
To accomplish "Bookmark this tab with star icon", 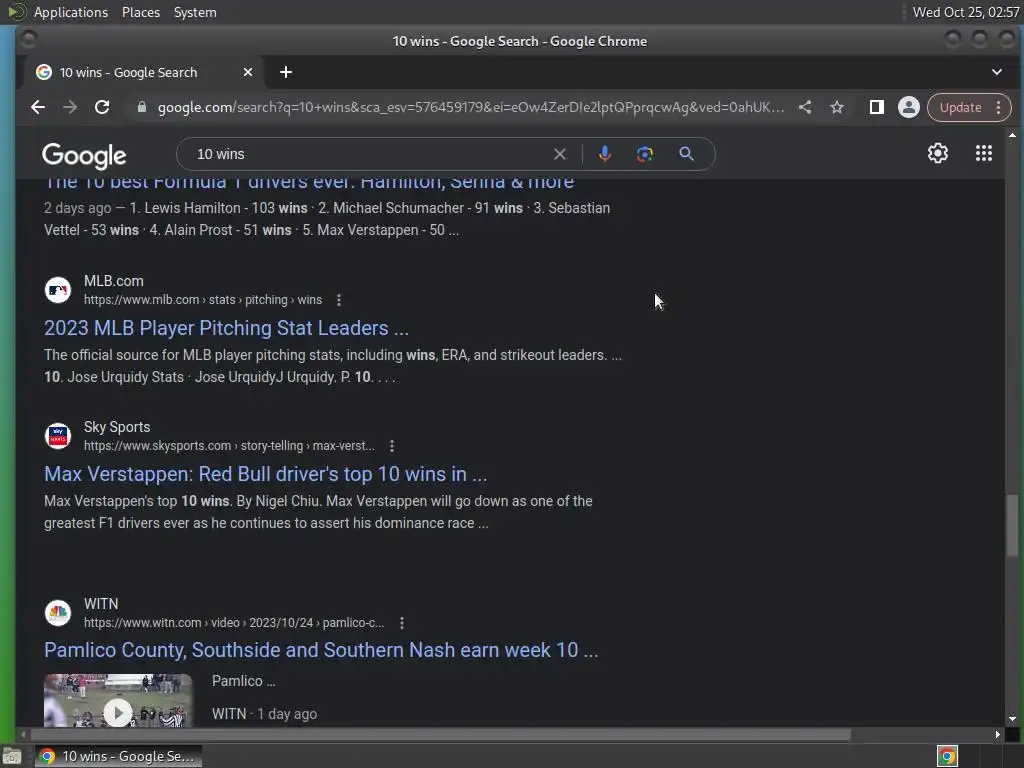I will click(837, 107).
